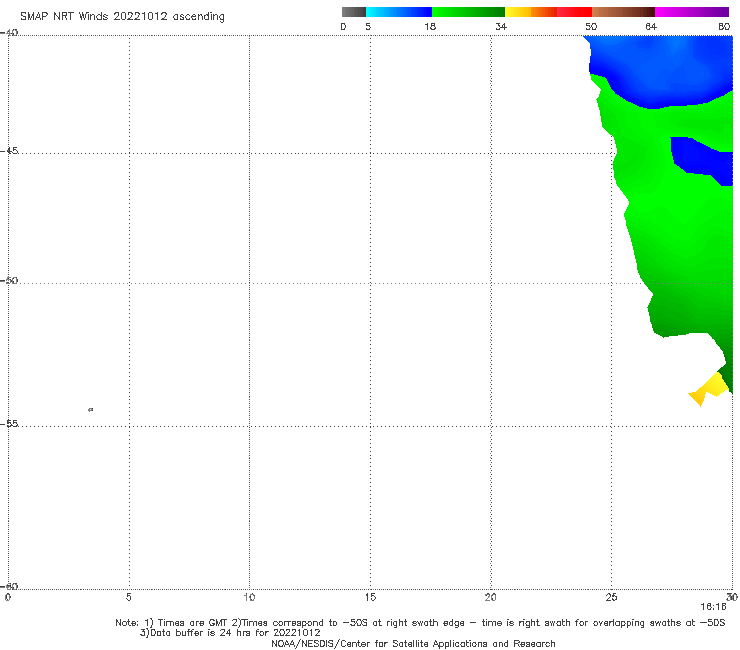Image resolution: width=740 pixels, height=650 pixels.
Task: Click the color bar label "80"
Action: tap(724, 26)
